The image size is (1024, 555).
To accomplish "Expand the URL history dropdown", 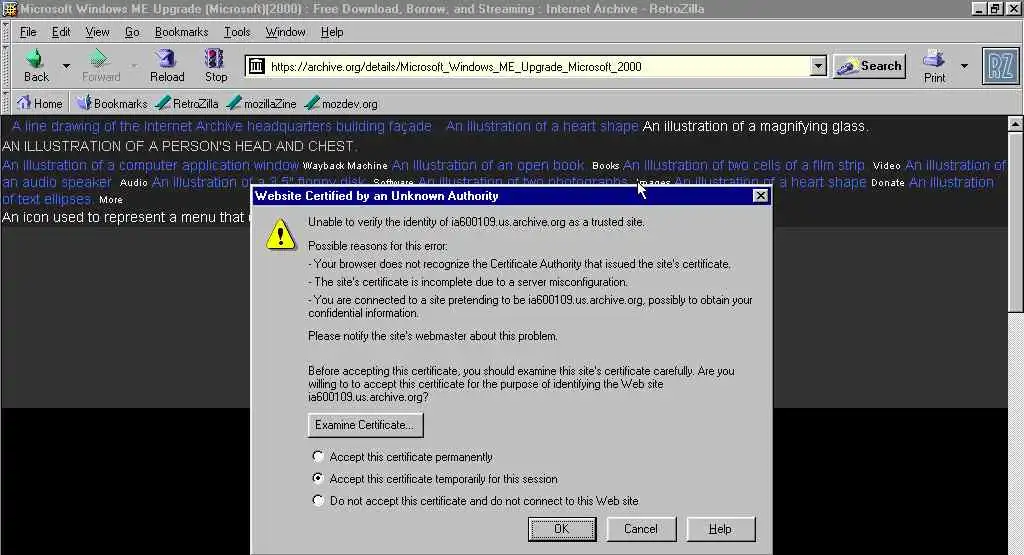I will pyautogui.click(x=818, y=66).
